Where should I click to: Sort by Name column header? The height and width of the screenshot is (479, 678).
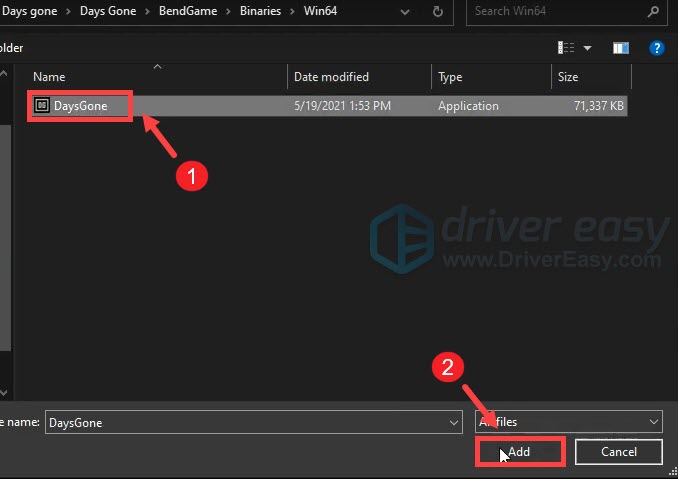[x=49, y=77]
